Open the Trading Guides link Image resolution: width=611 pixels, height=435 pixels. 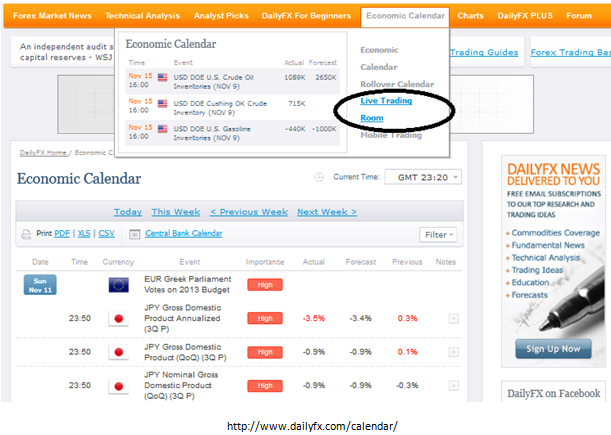484,52
